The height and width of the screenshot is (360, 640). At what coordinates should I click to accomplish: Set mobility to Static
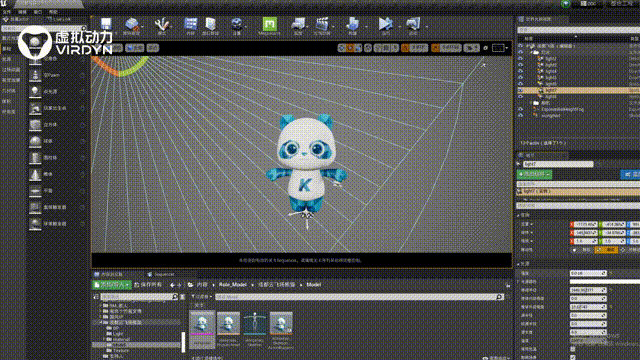point(582,250)
